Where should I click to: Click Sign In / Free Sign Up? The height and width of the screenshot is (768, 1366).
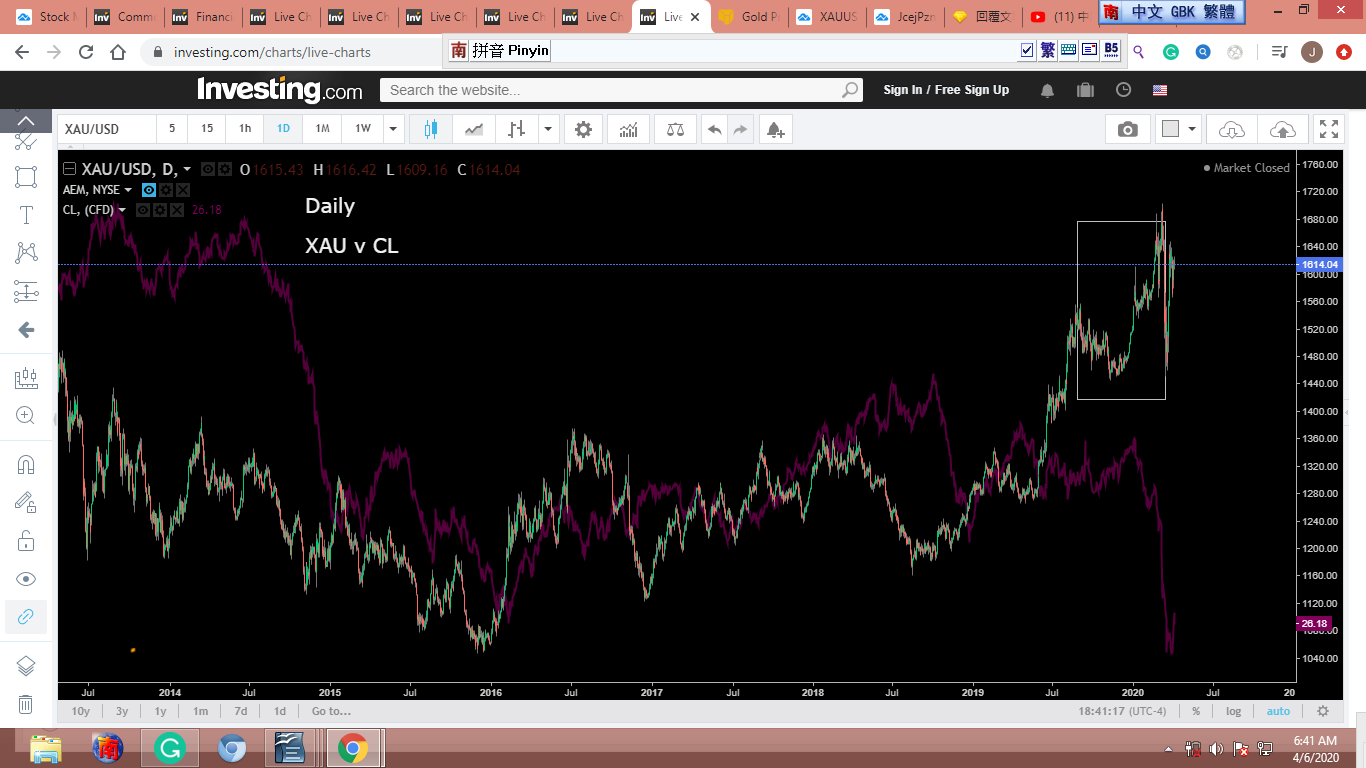point(946,90)
